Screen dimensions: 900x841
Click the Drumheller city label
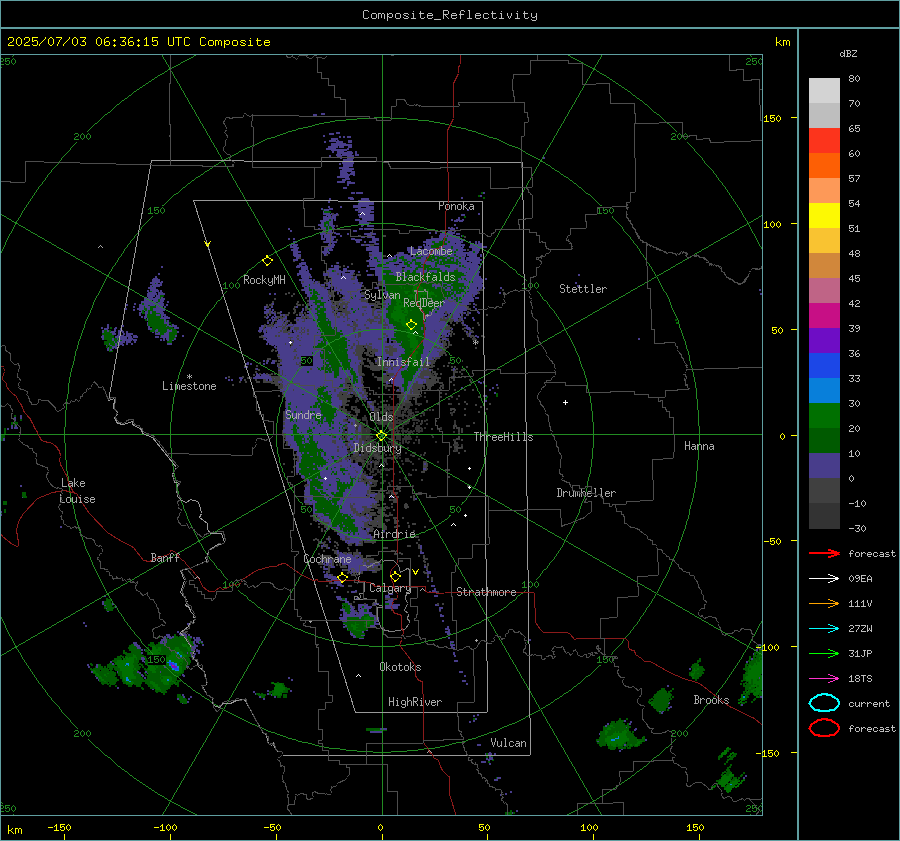pos(586,493)
